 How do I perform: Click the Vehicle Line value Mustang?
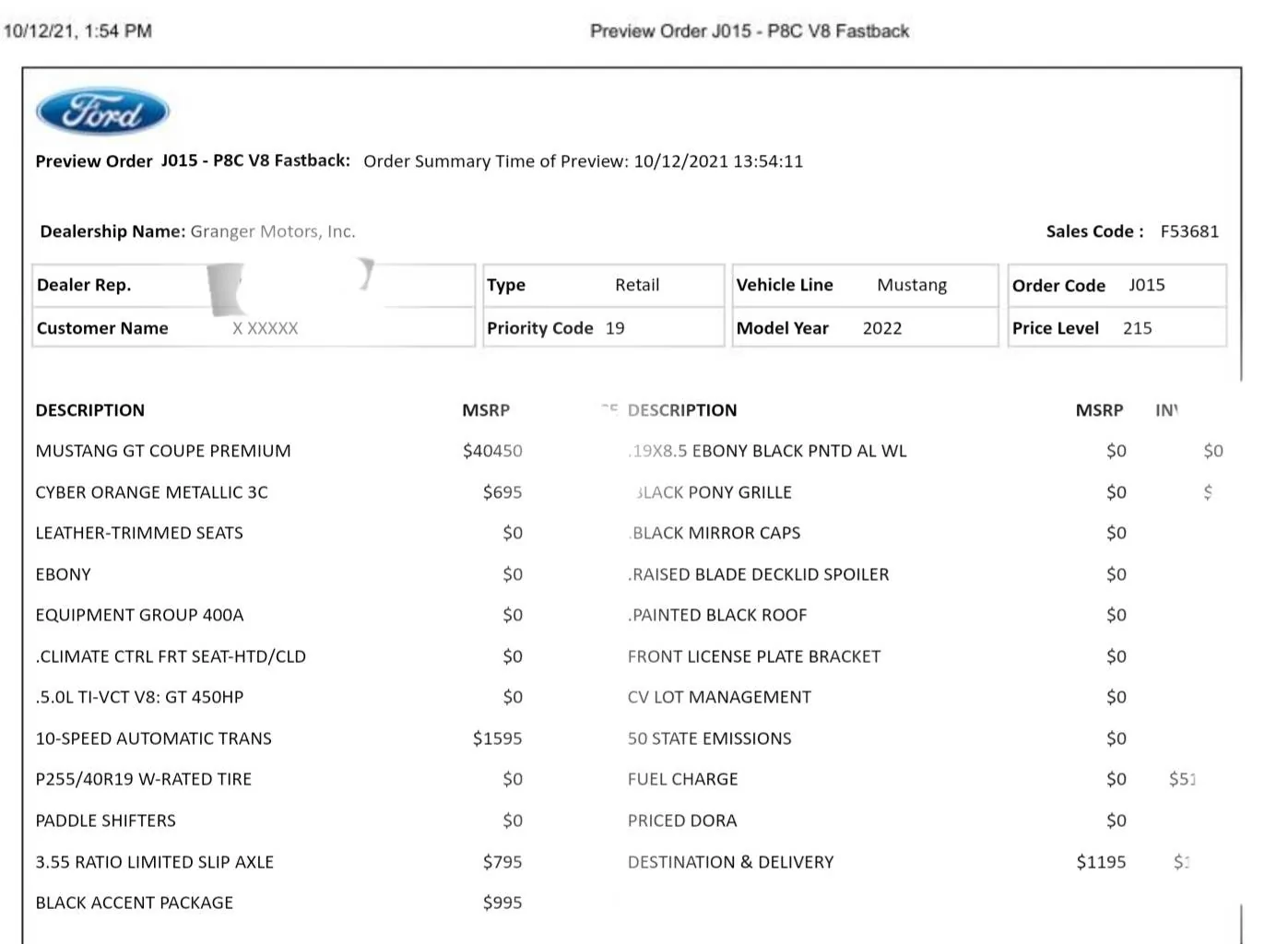[x=912, y=285]
